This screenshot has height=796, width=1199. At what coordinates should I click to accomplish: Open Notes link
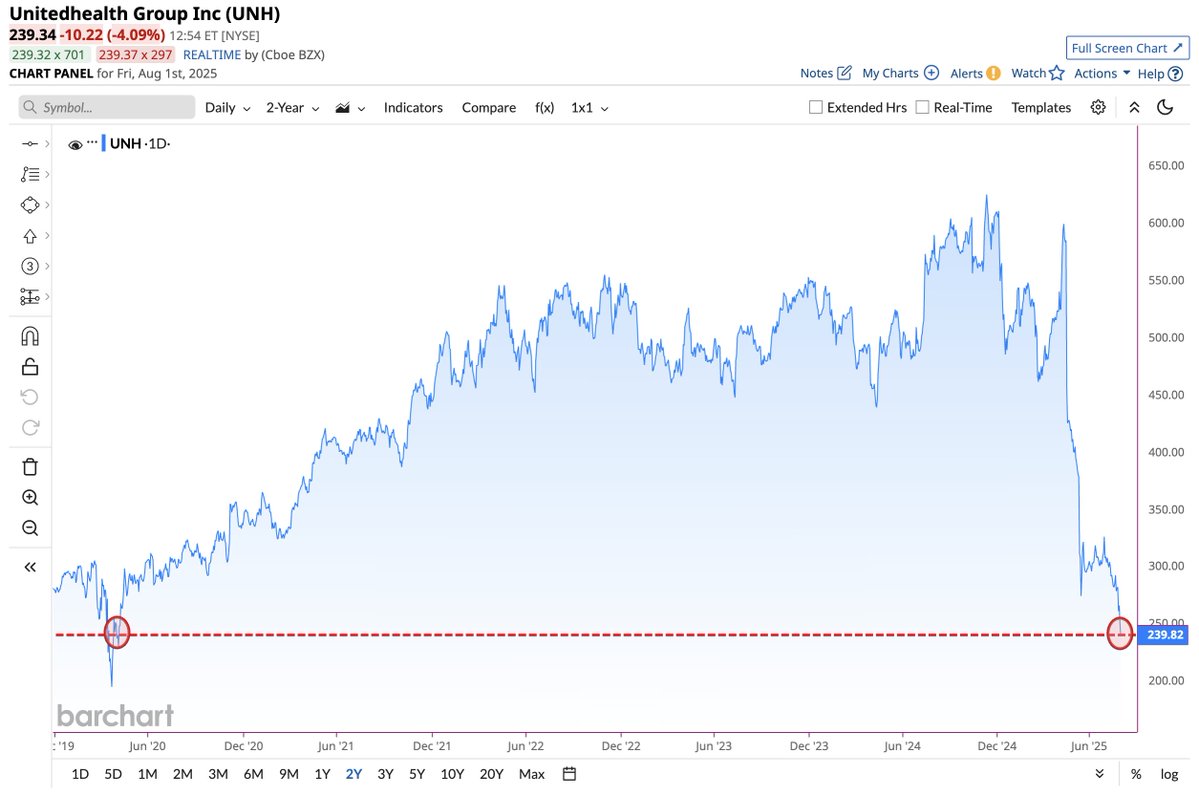click(825, 73)
